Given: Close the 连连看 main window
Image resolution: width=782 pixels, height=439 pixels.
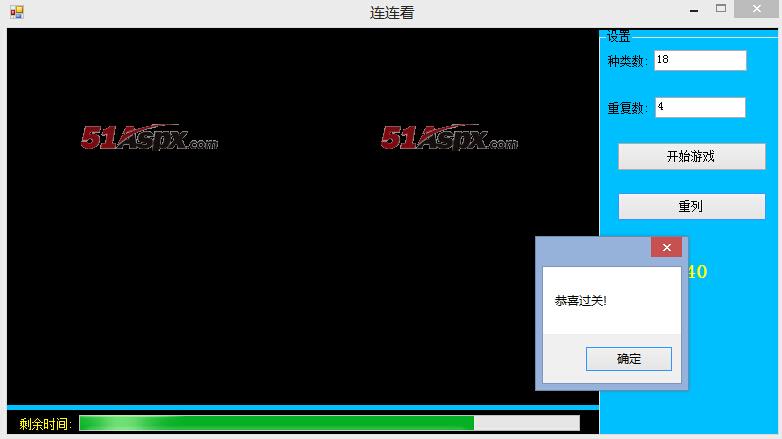Looking at the screenshot, I should [x=757, y=9].
